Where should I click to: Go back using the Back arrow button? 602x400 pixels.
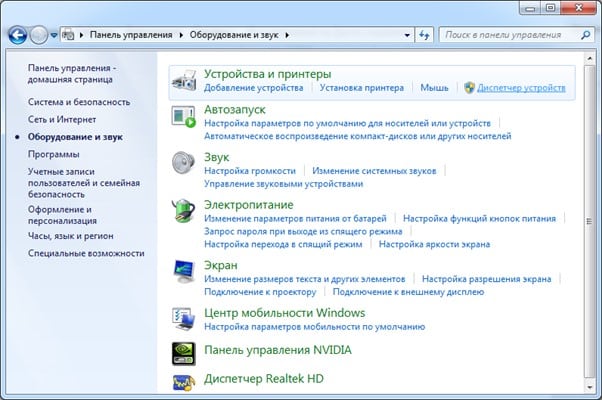(x=17, y=35)
